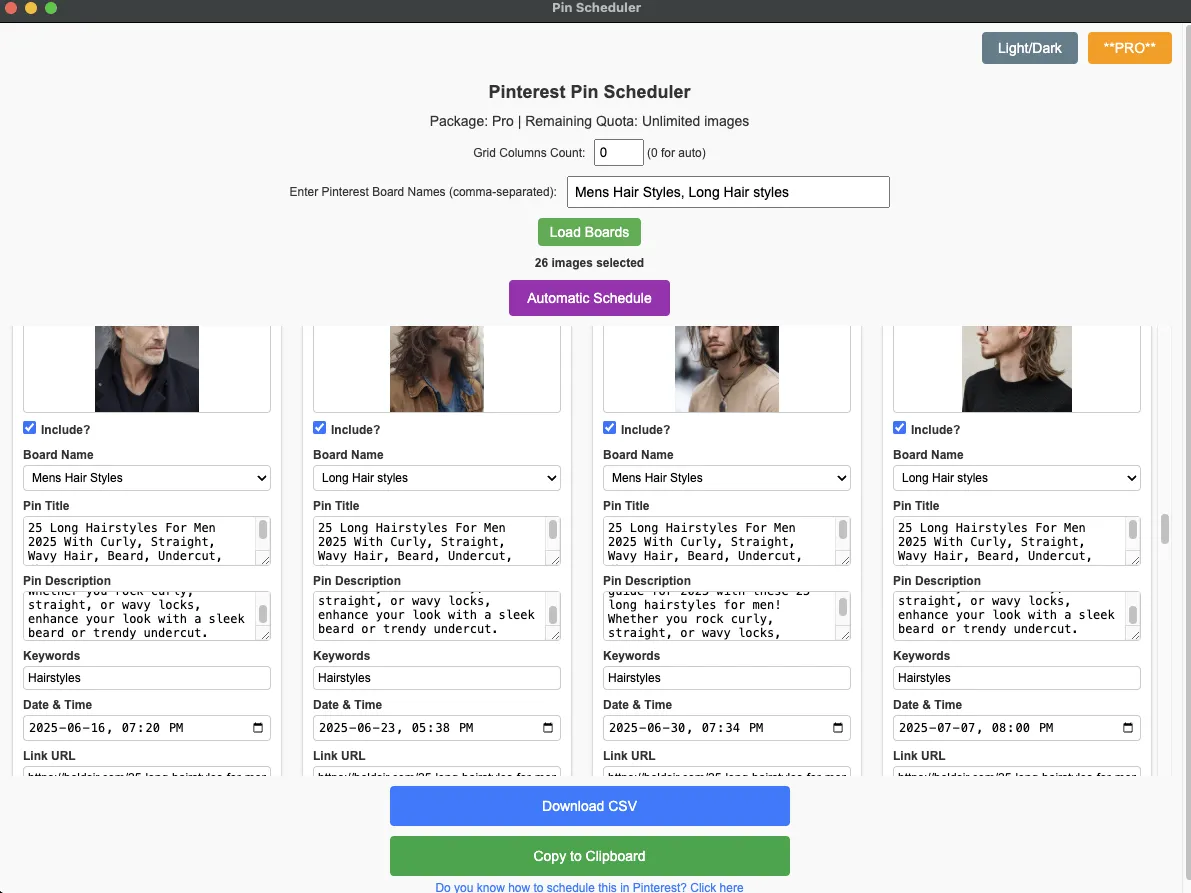The image size is (1191, 893).
Task: Download CSV of scheduled pins
Action: tap(589, 806)
